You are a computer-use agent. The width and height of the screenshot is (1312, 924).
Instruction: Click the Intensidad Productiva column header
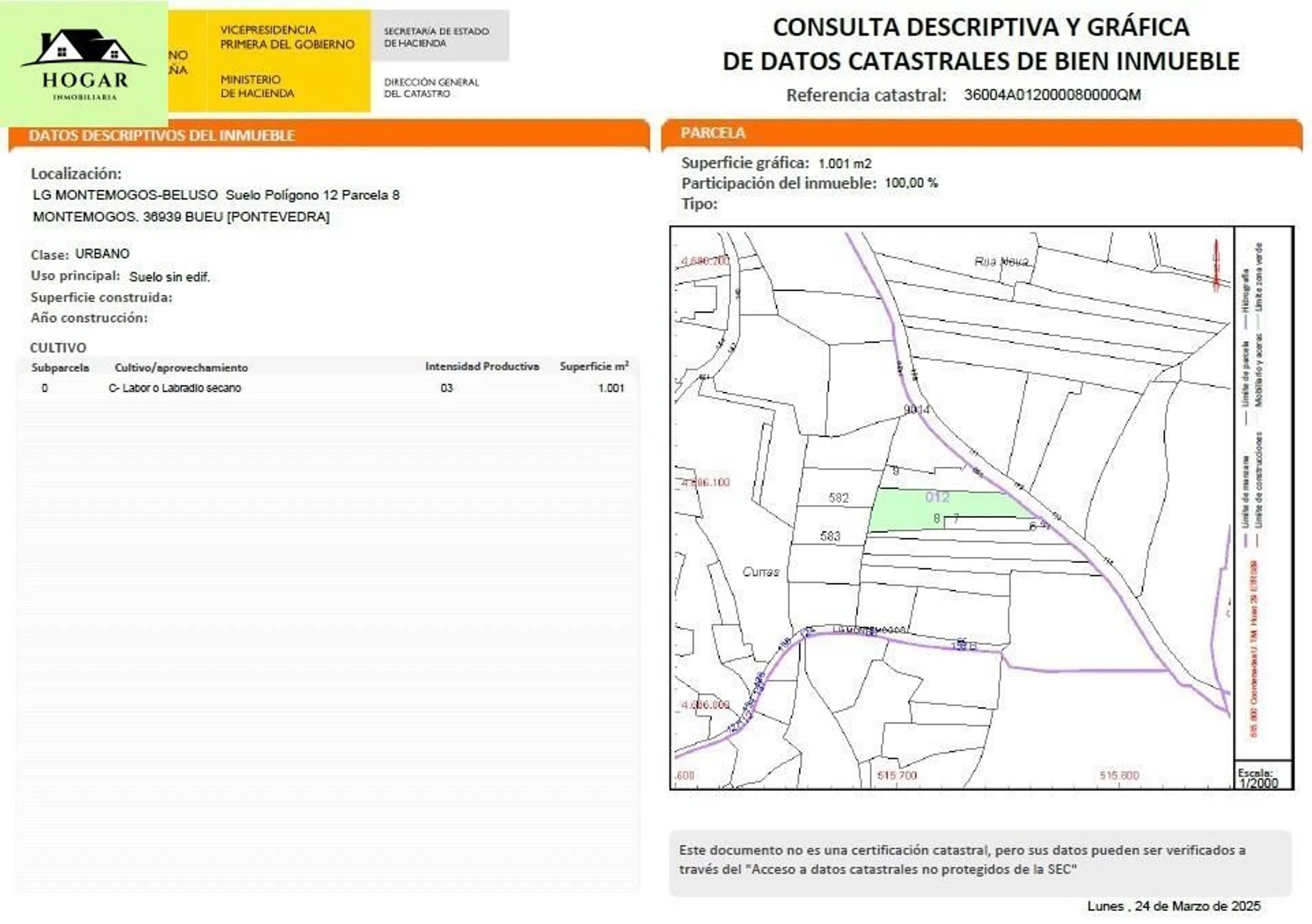(x=481, y=367)
